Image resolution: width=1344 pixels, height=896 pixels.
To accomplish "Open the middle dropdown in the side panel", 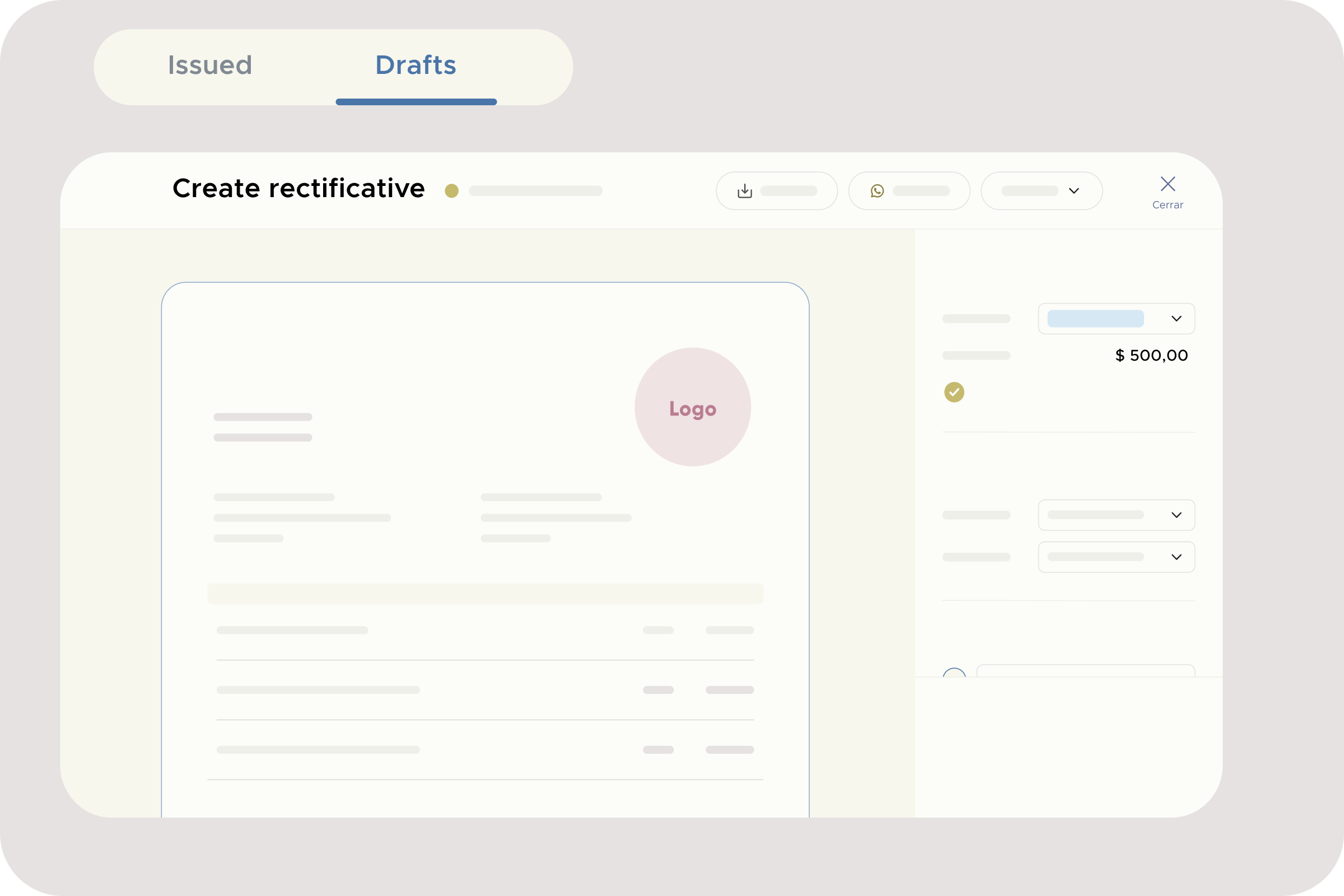I will (1116, 514).
